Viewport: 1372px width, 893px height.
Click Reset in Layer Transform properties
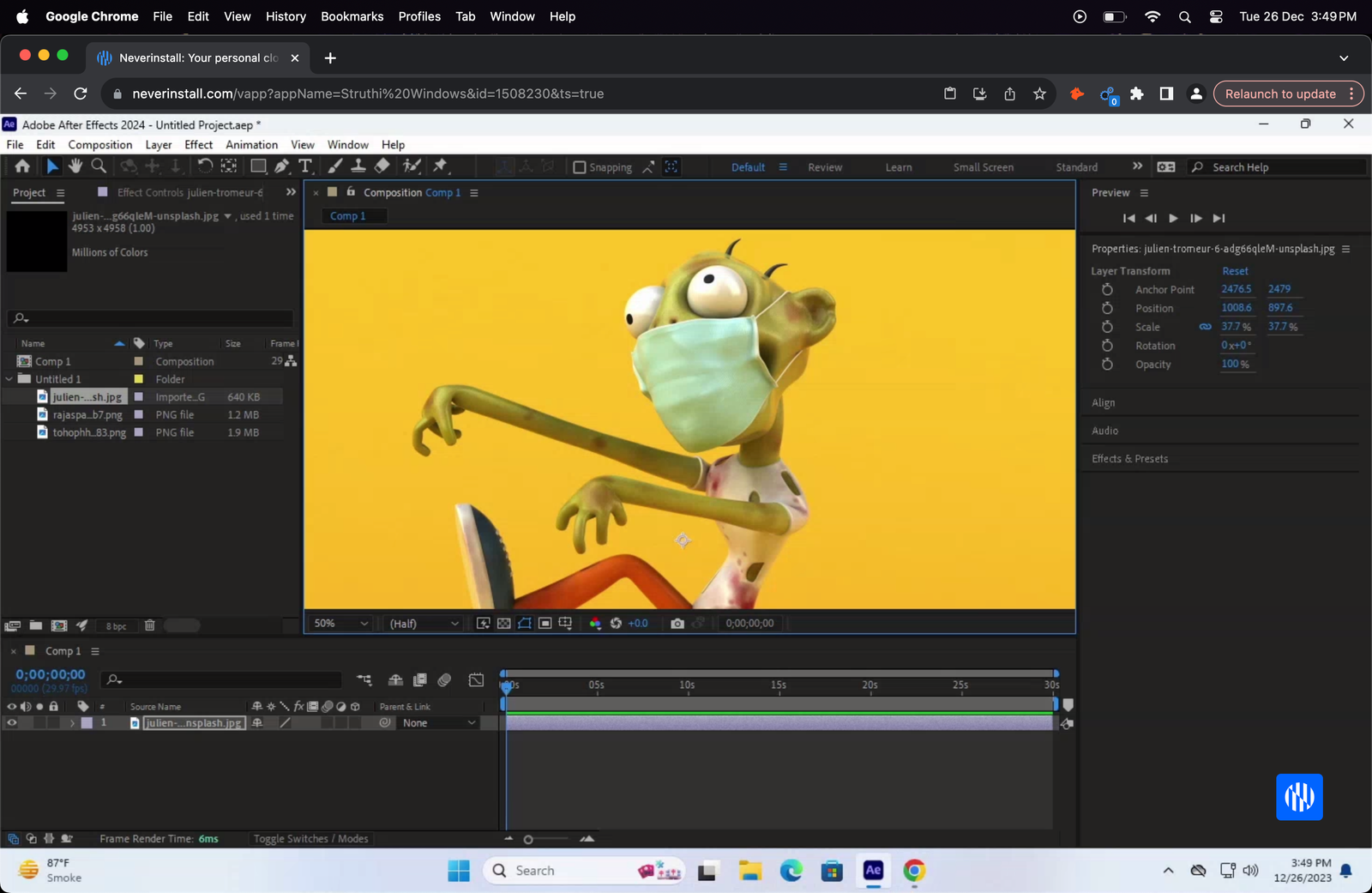(x=1234, y=270)
